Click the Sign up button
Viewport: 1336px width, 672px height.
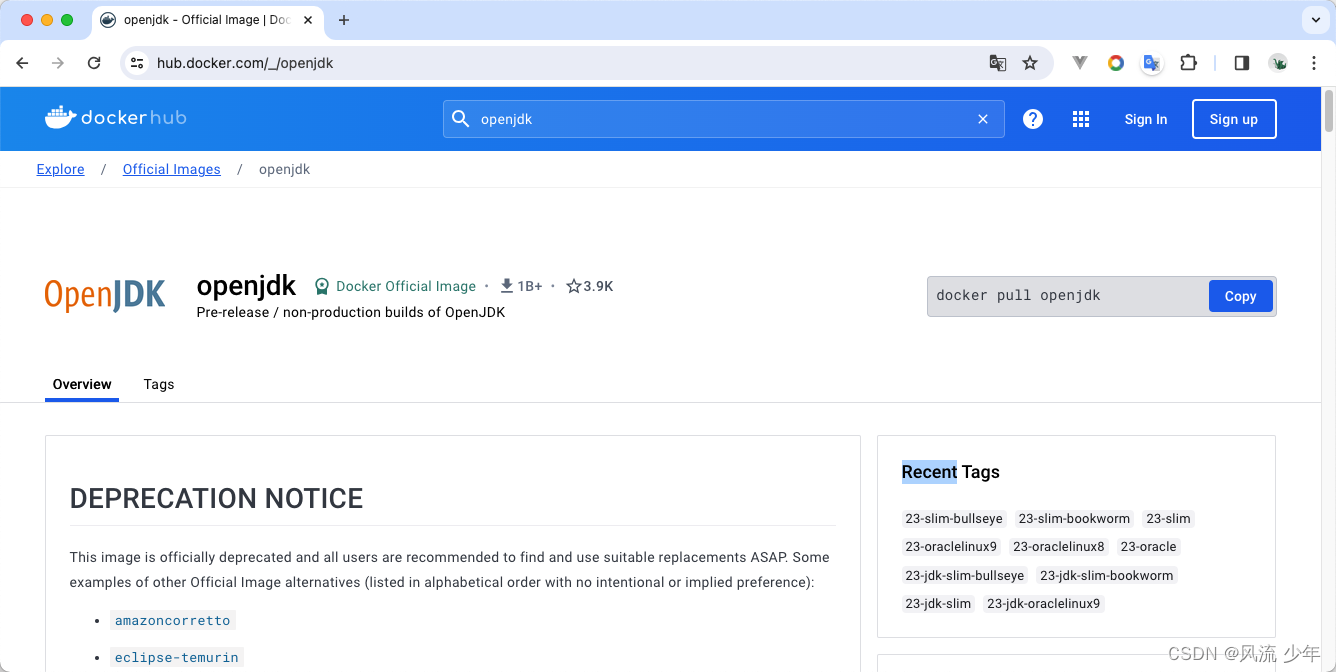[x=1234, y=119]
